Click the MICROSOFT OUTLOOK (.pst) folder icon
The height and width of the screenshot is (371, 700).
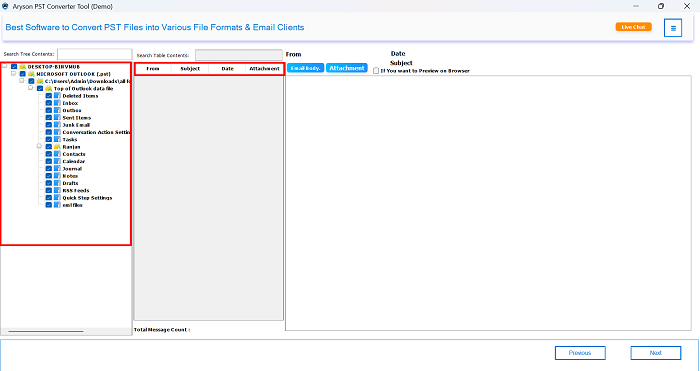click(x=31, y=74)
